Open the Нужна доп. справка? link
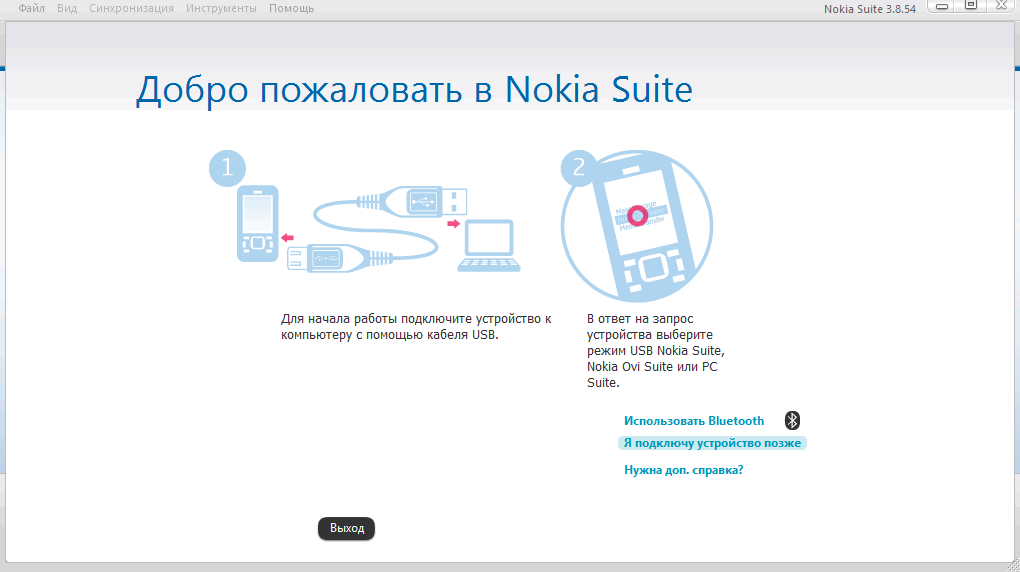The image size is (1020, 572). 683,470
